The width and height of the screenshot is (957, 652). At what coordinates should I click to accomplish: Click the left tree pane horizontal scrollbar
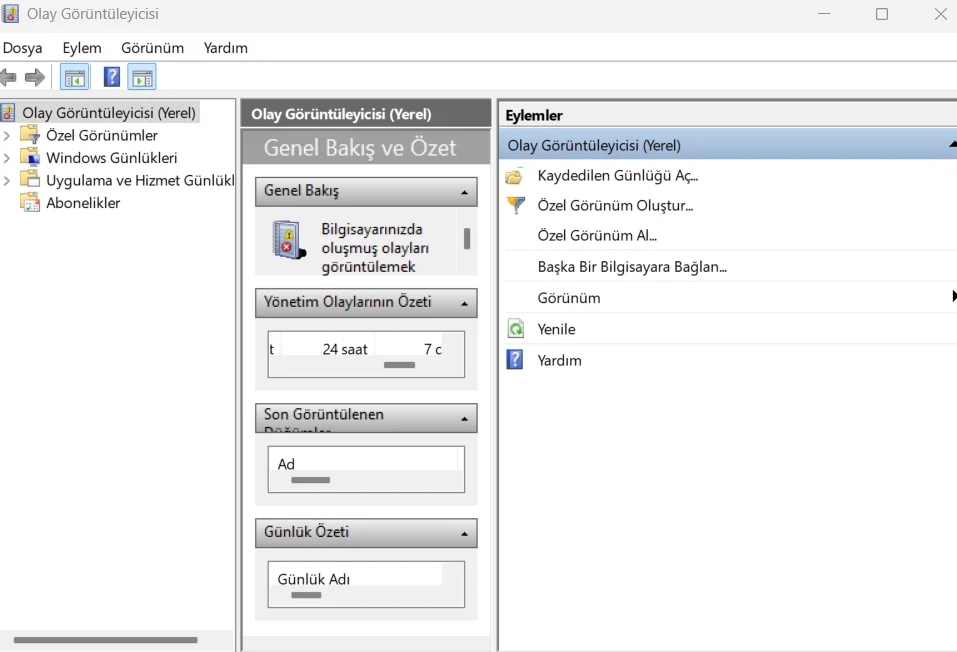pyautogui.click(x=106, y=640)
